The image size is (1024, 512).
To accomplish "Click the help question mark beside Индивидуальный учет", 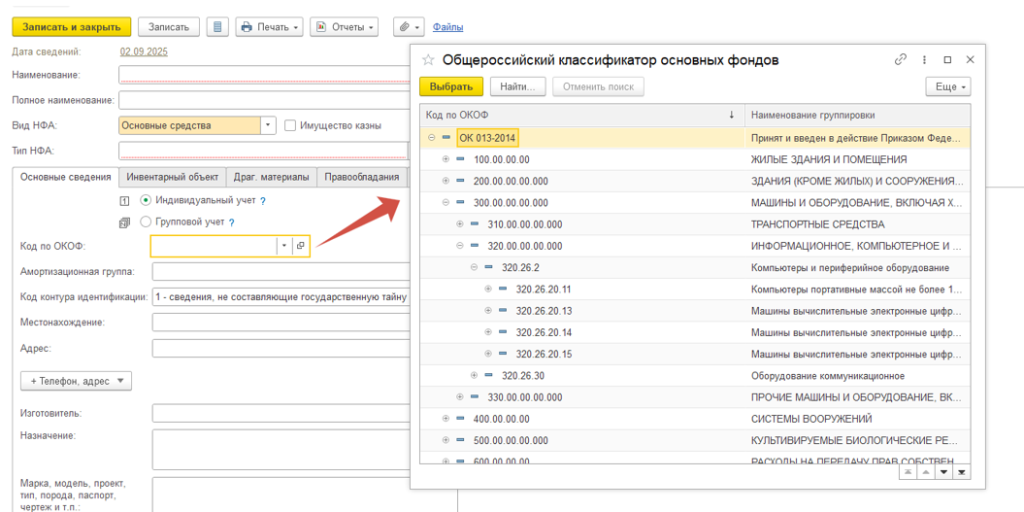I will [x=263, y=201].
